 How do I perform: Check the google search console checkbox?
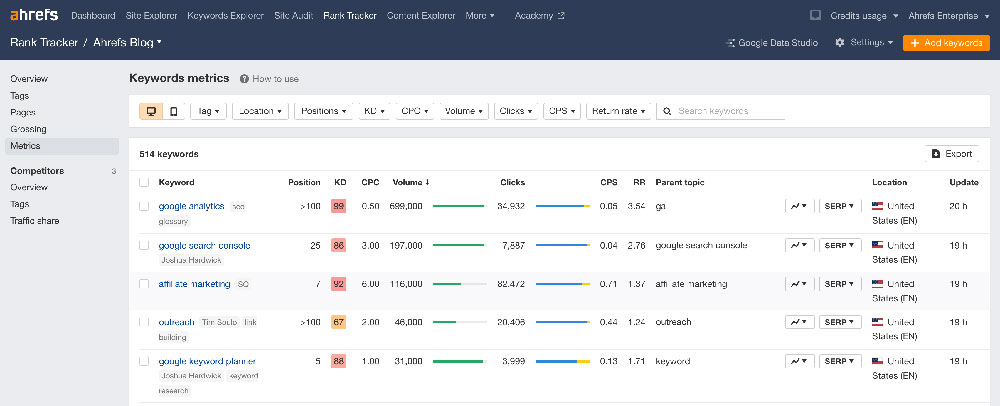coord(144,245)
